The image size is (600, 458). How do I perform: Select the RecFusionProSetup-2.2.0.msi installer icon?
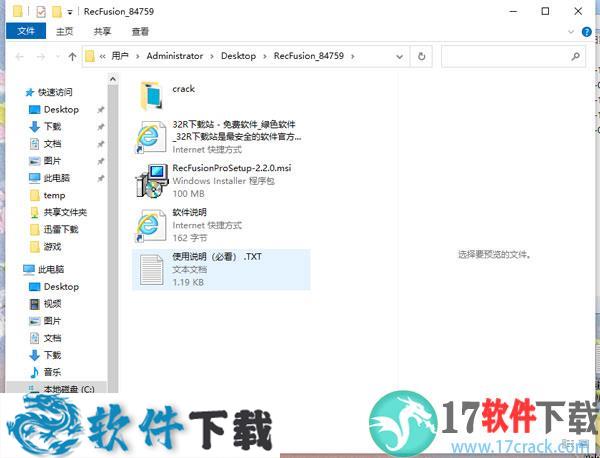point(152,181)
